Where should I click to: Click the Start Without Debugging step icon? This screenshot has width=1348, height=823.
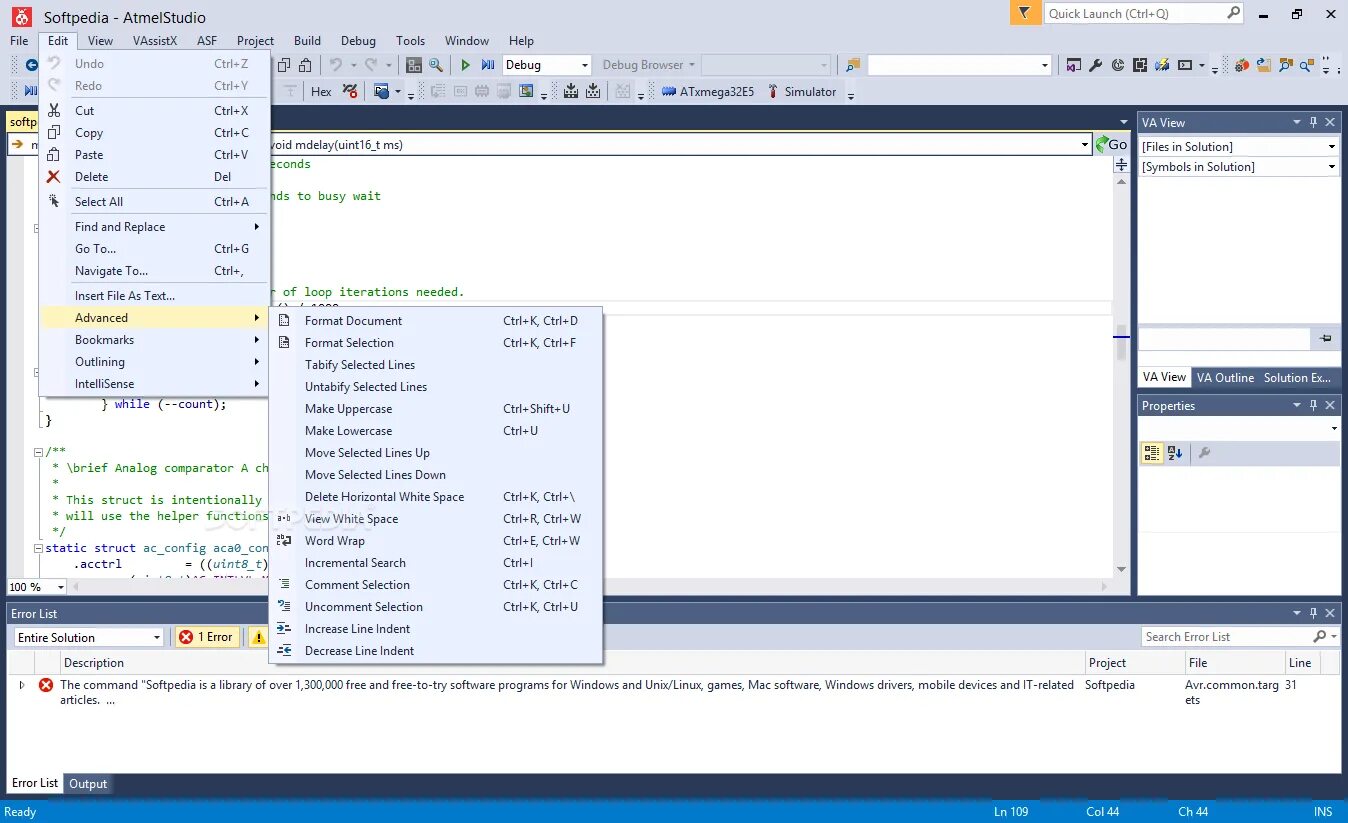(x=488, y=65)
